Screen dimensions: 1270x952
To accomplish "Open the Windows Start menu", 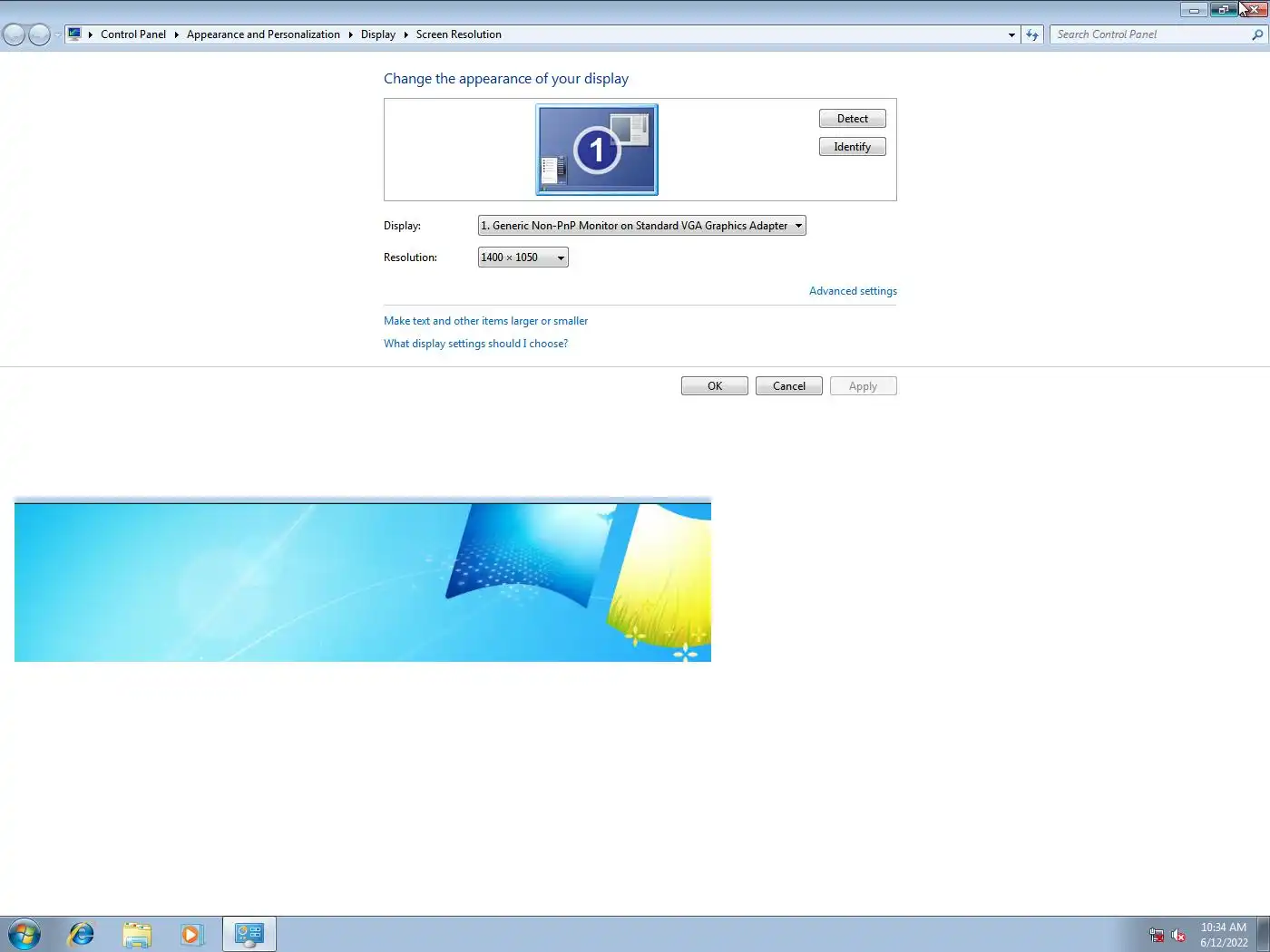I will (24, 934).
